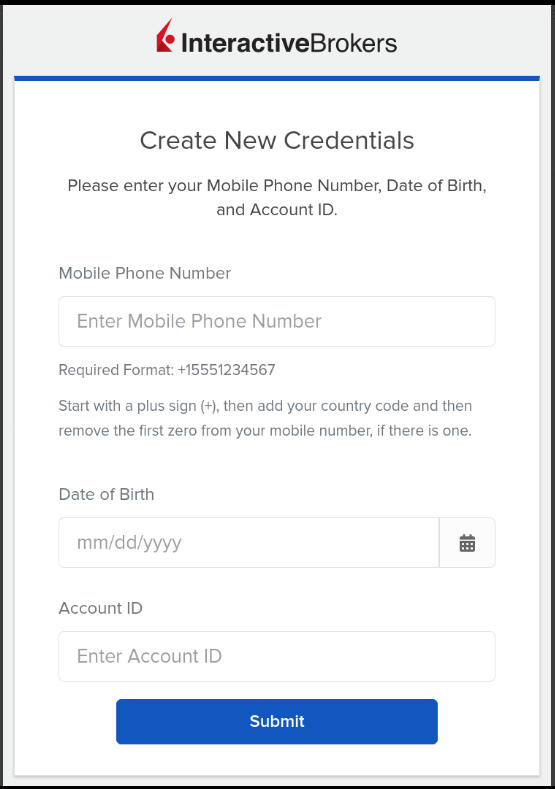Viewport: 555px width, 789px height.
Task: Click the 'remove the first zero' instruction line
Action: tap(265, 431)
